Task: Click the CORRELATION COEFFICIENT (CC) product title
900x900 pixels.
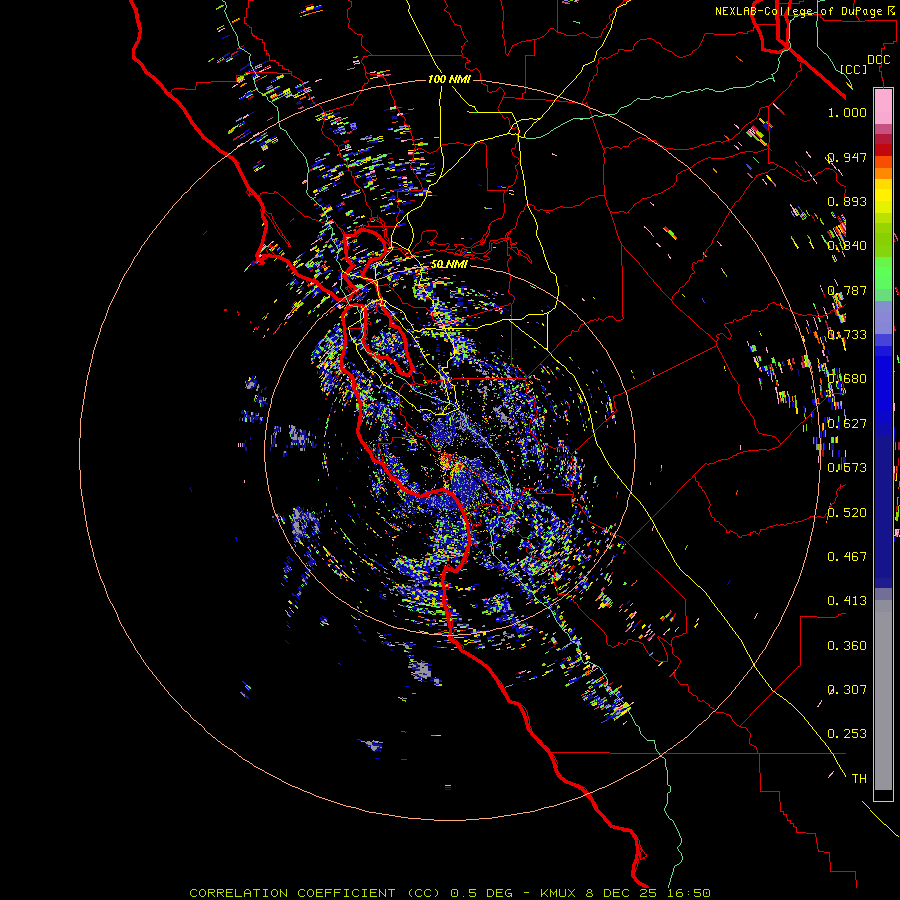Action: 315,893
